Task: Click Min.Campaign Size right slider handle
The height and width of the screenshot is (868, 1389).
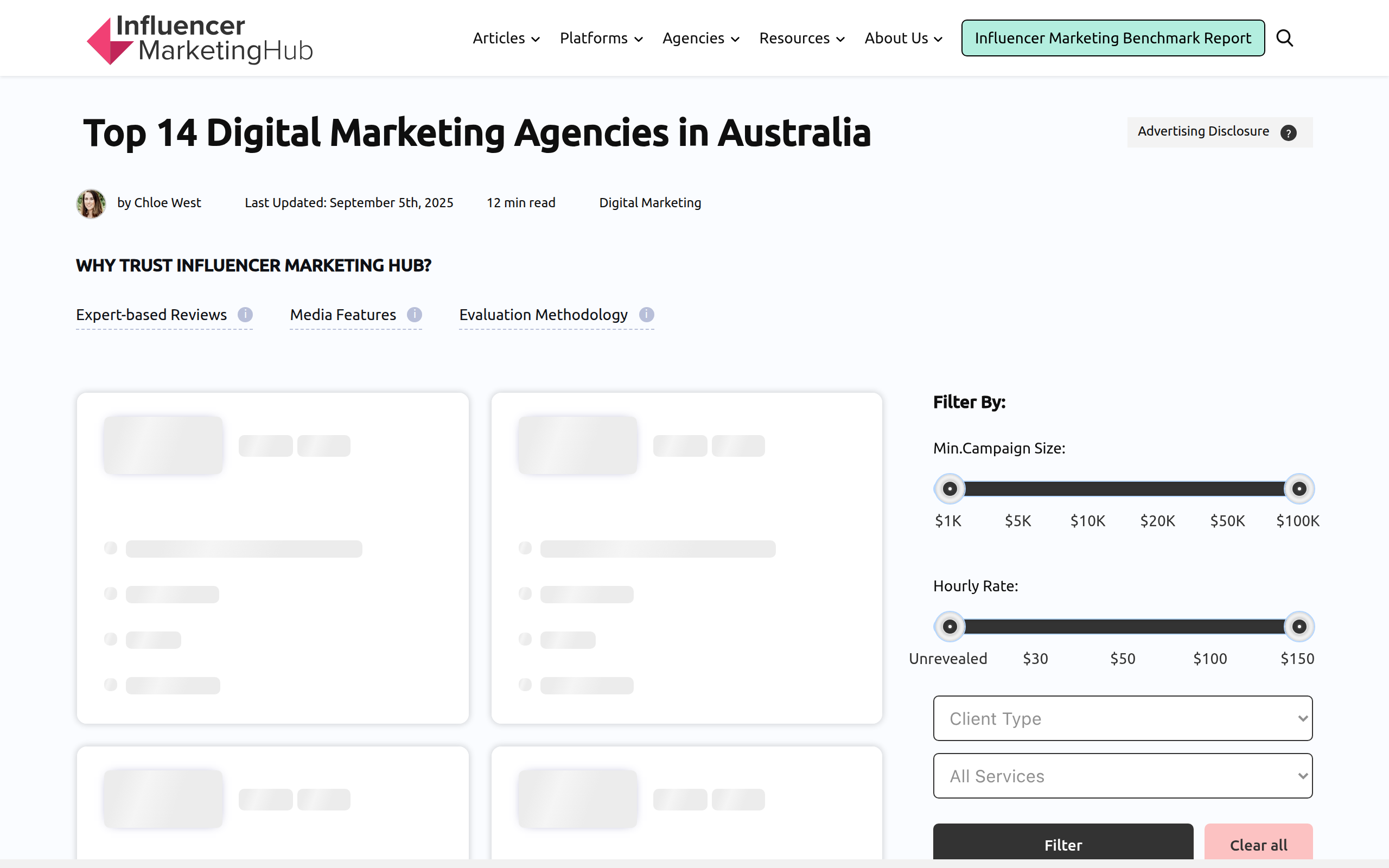Action: [1299, 489]
